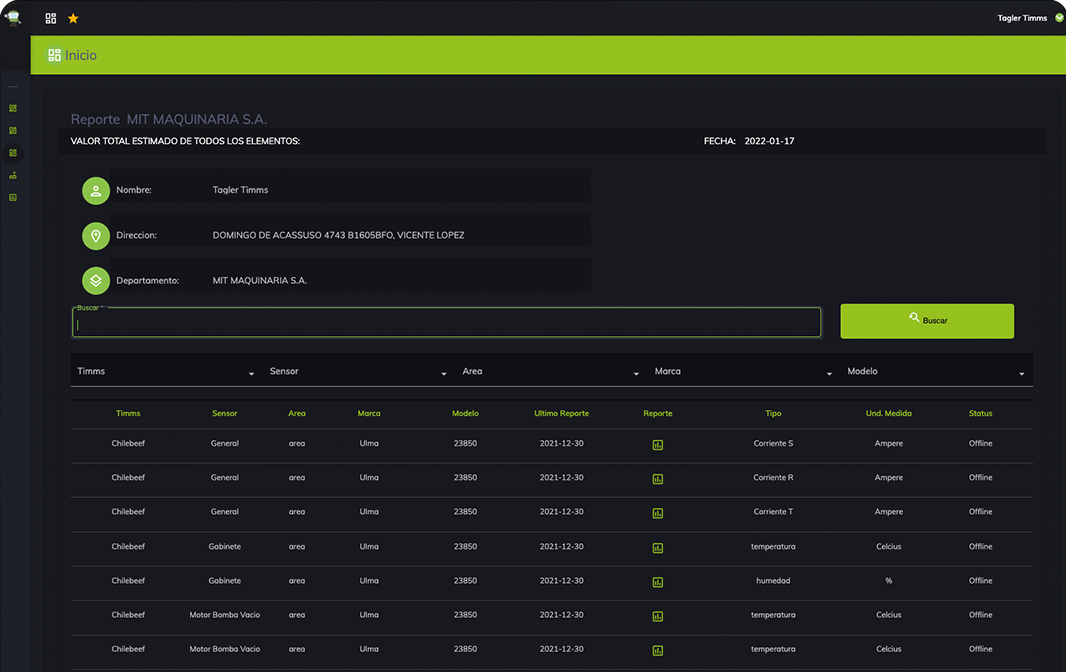Click the Nombre value Tagler Timms
The image size is (1066, 672).
(x=240, y=190)
